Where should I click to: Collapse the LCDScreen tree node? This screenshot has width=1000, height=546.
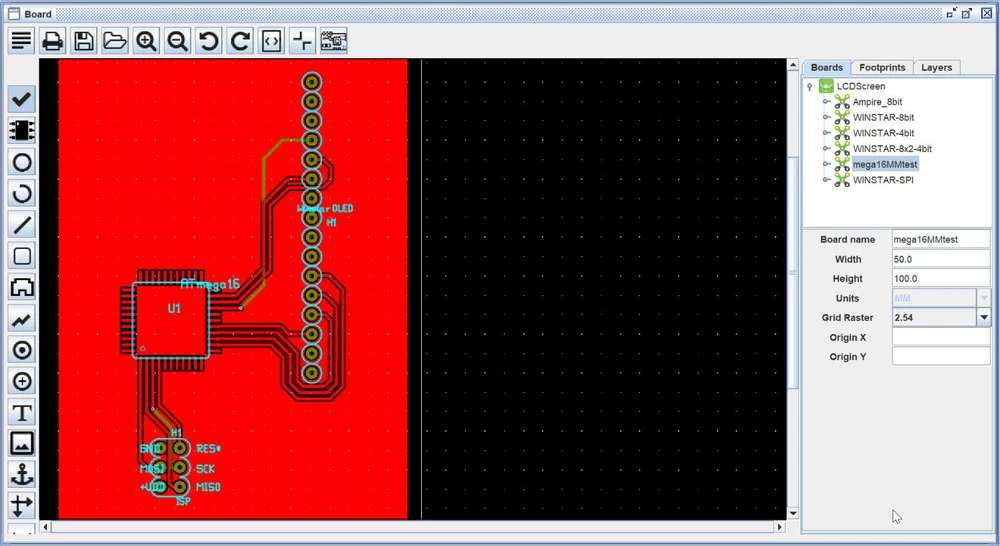click(x=809, y=87)
